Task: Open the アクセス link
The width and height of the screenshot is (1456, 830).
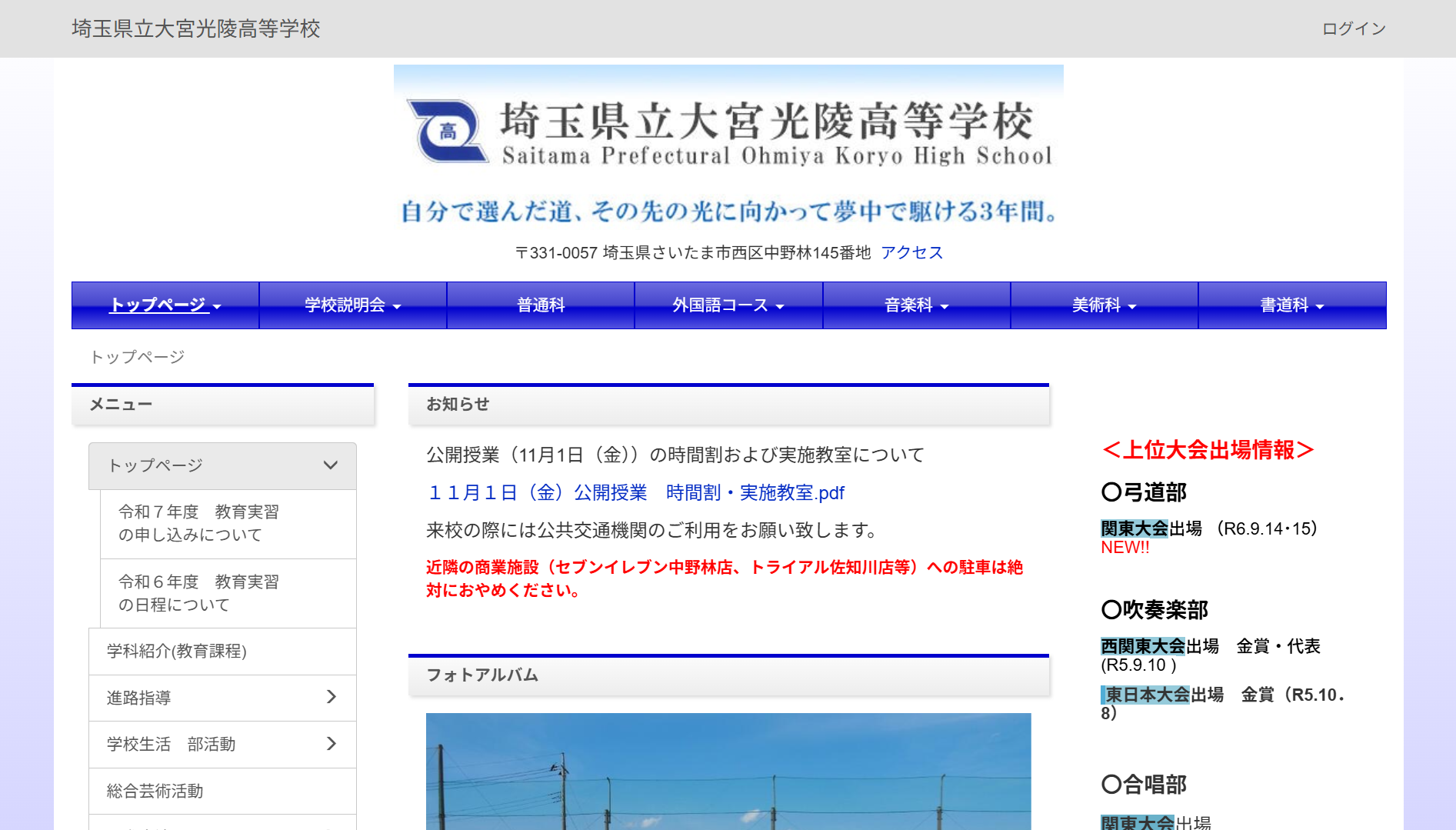Action: (x=911, y=252)
